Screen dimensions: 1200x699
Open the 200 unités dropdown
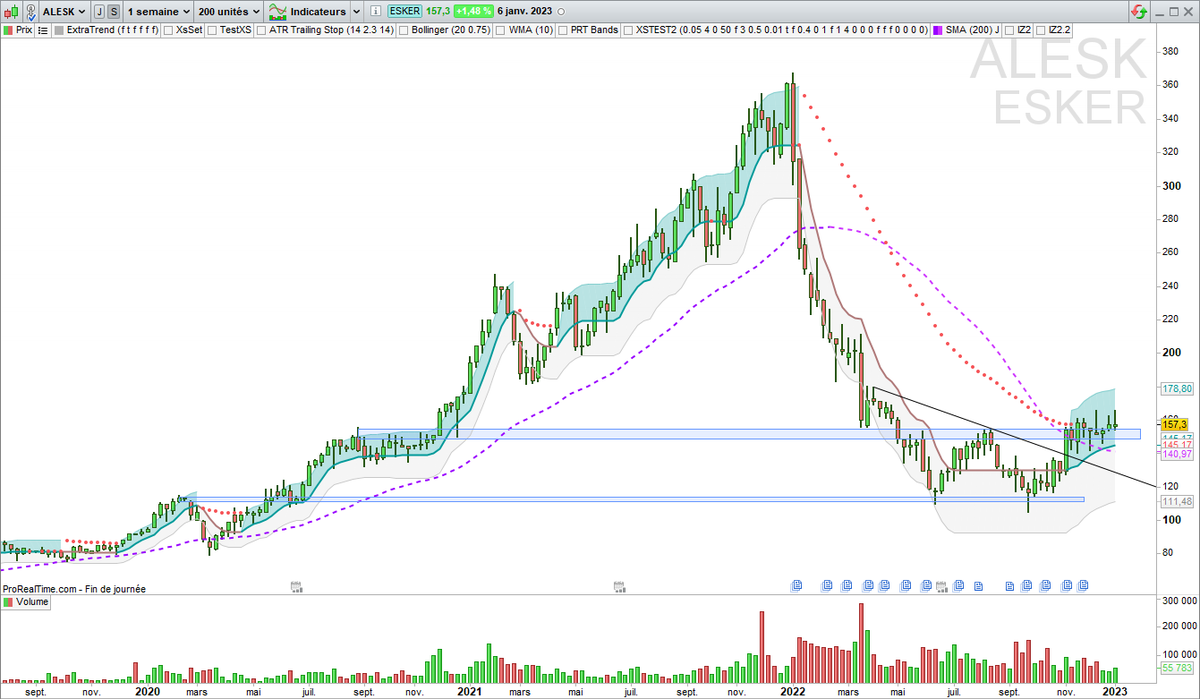tap(229, 12)
